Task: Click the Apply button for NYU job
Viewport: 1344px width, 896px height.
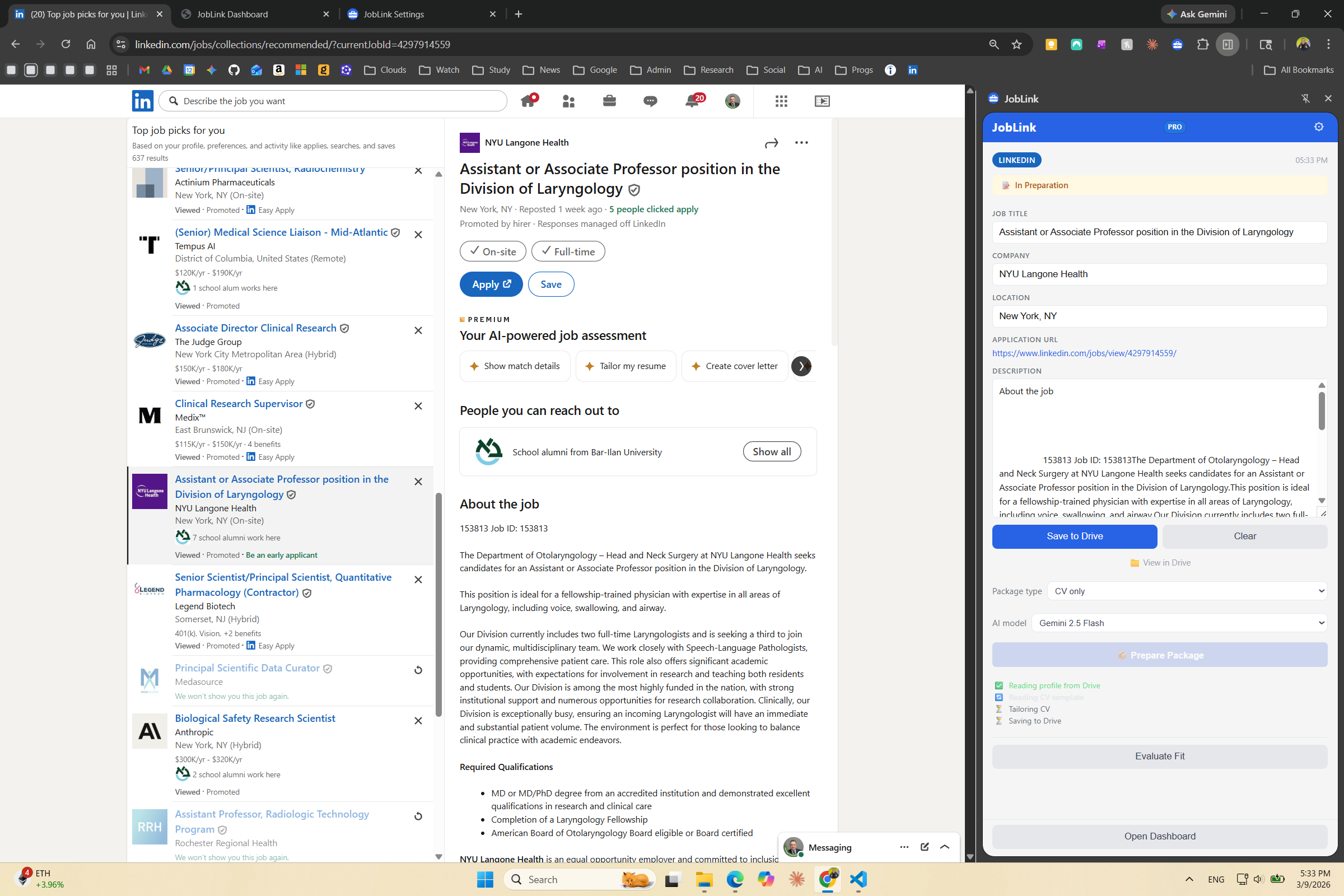Action: (x=491, y=284)
